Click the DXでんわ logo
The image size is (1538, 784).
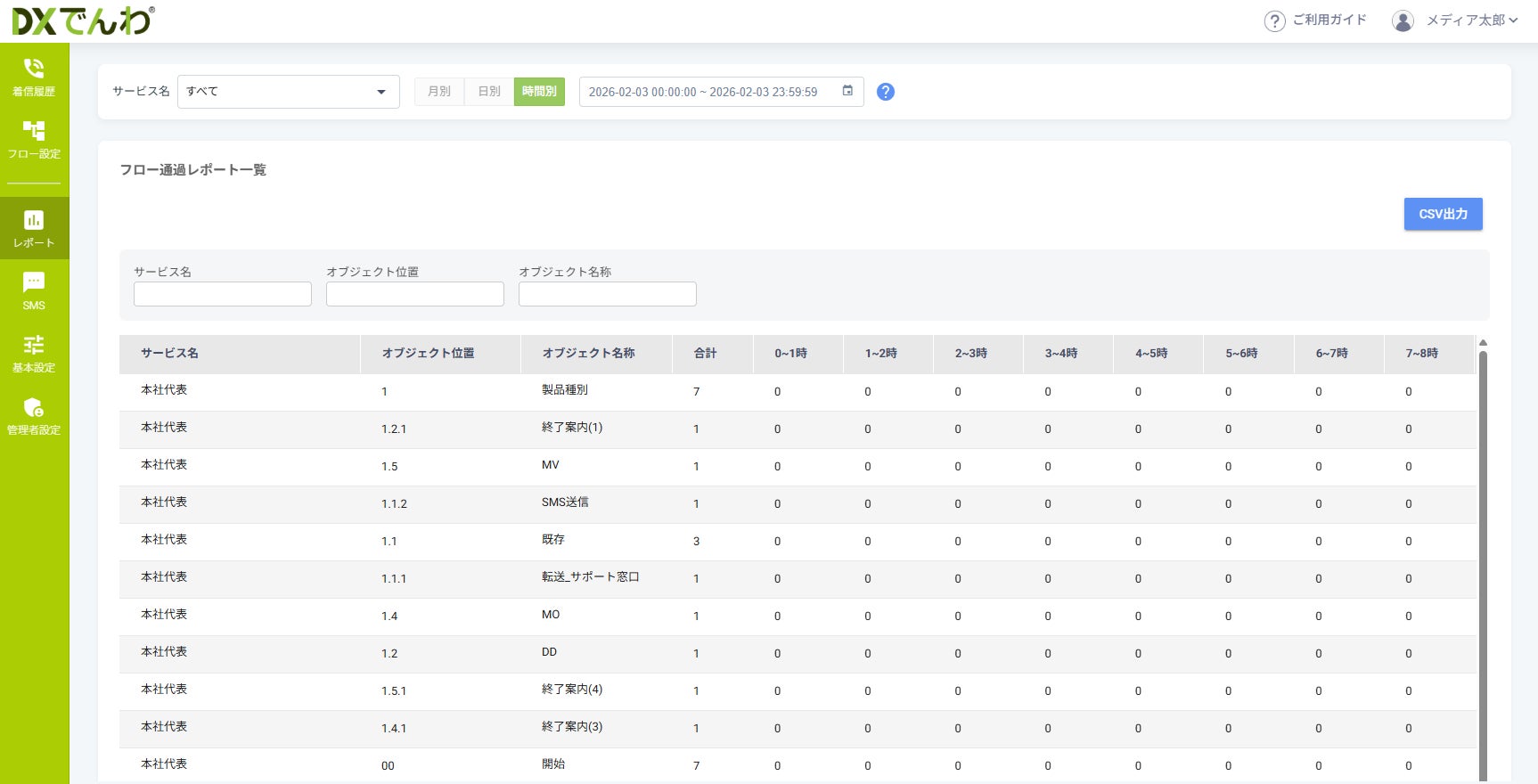coord(82,20)
